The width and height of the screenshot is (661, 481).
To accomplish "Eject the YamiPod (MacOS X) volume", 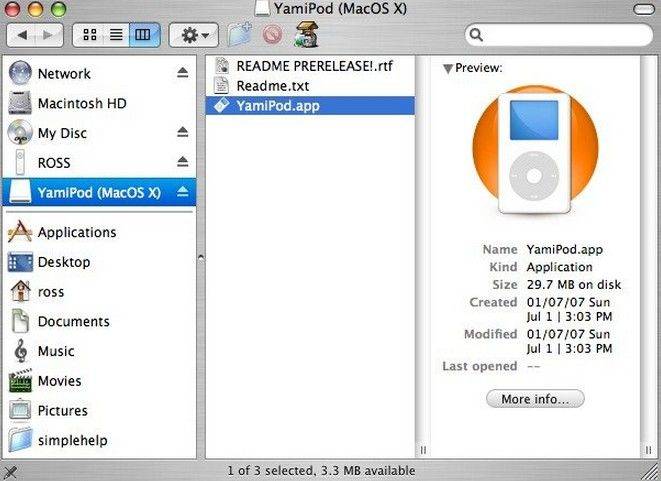I will [x=183, y=192].
